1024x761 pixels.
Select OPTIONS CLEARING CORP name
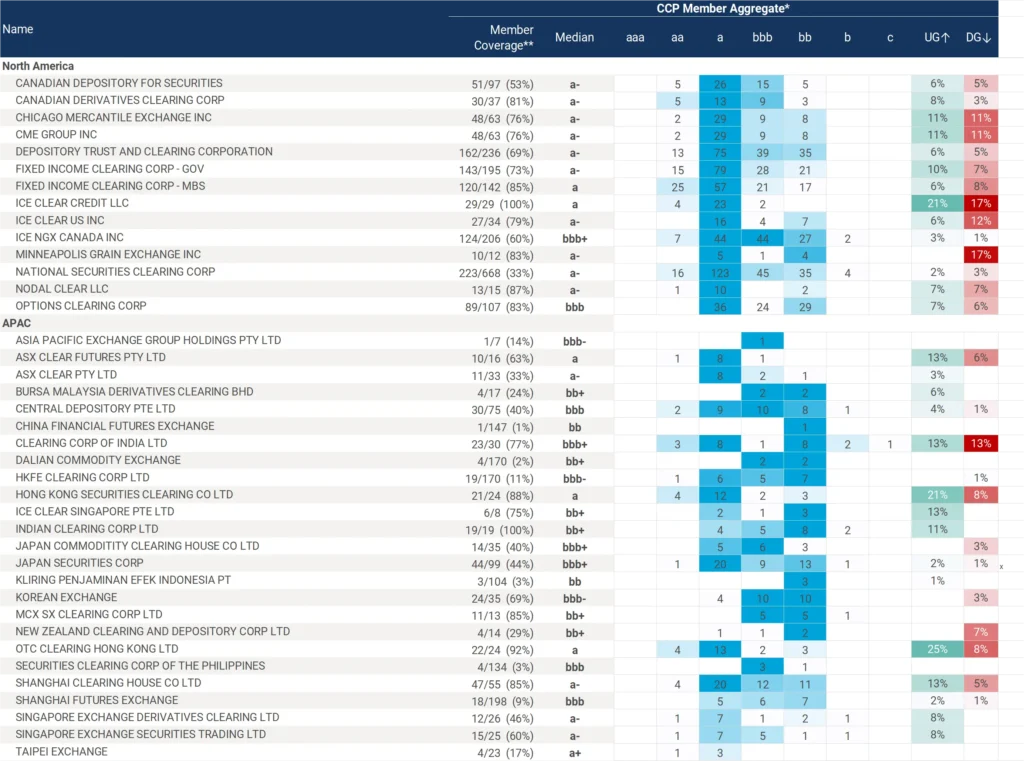coord(81,306)
